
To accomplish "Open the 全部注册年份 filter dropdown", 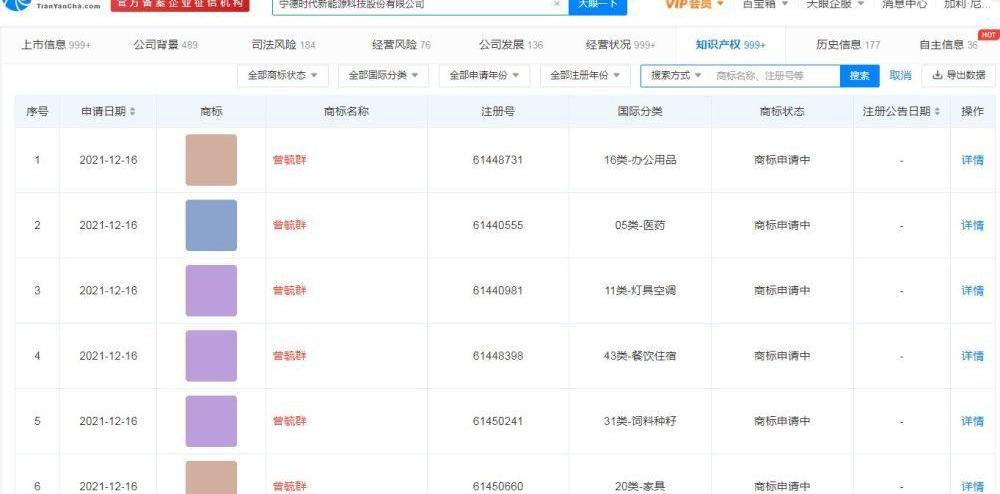I will [x=585, y=76].
